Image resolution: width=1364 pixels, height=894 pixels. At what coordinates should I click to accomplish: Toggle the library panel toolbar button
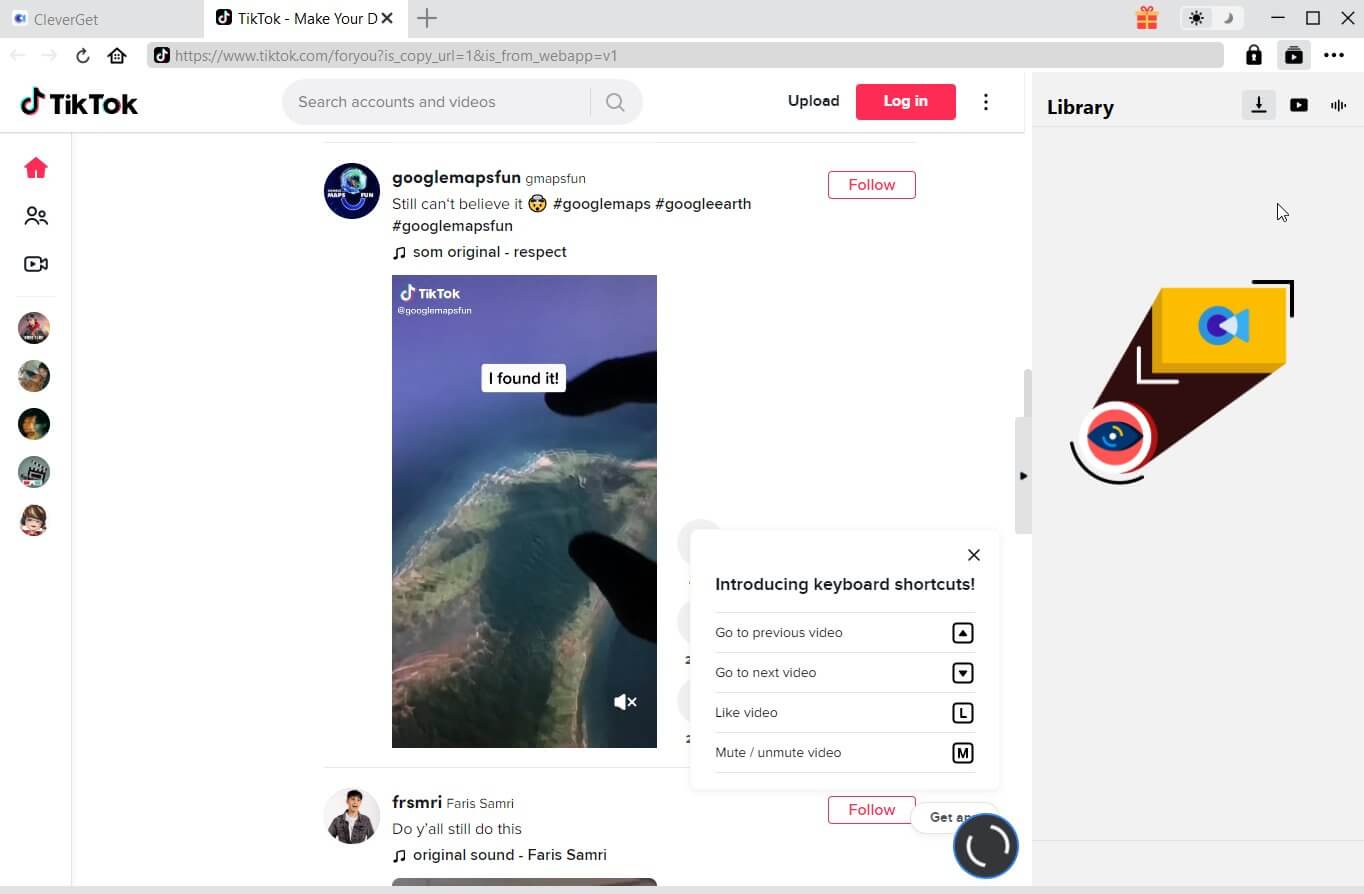click(x=1293, y=56)
